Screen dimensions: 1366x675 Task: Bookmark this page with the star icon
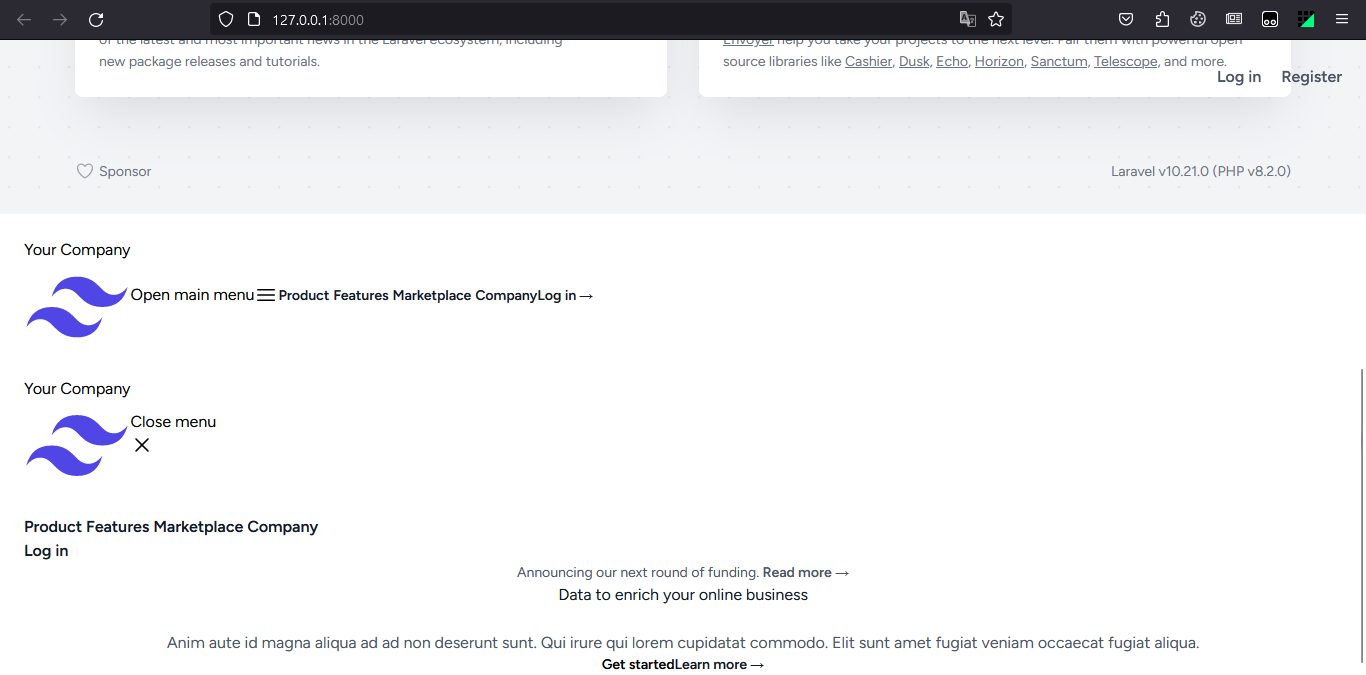click(996, 19)
